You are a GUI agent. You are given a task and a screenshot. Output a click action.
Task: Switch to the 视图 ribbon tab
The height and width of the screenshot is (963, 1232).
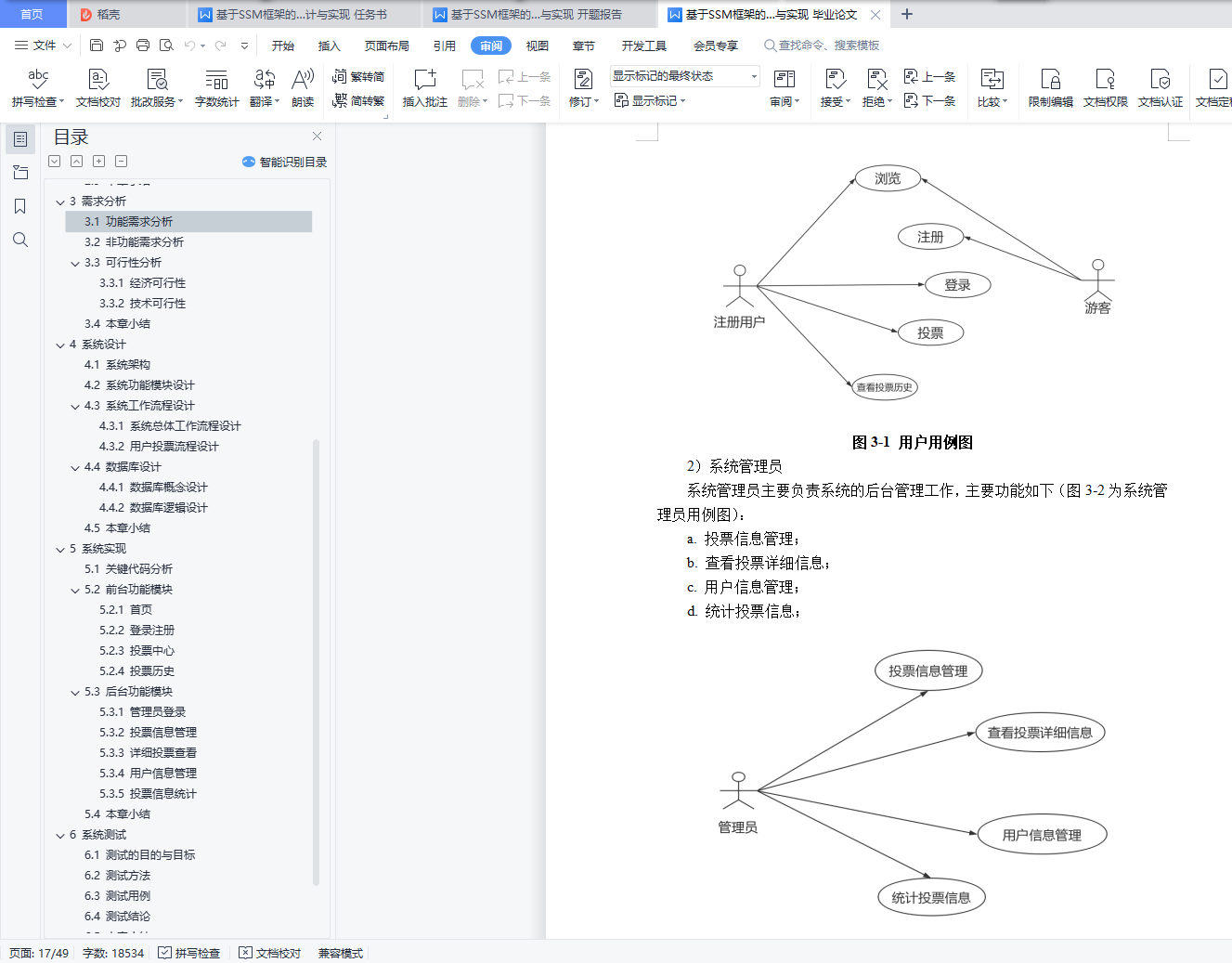(538, 46)
